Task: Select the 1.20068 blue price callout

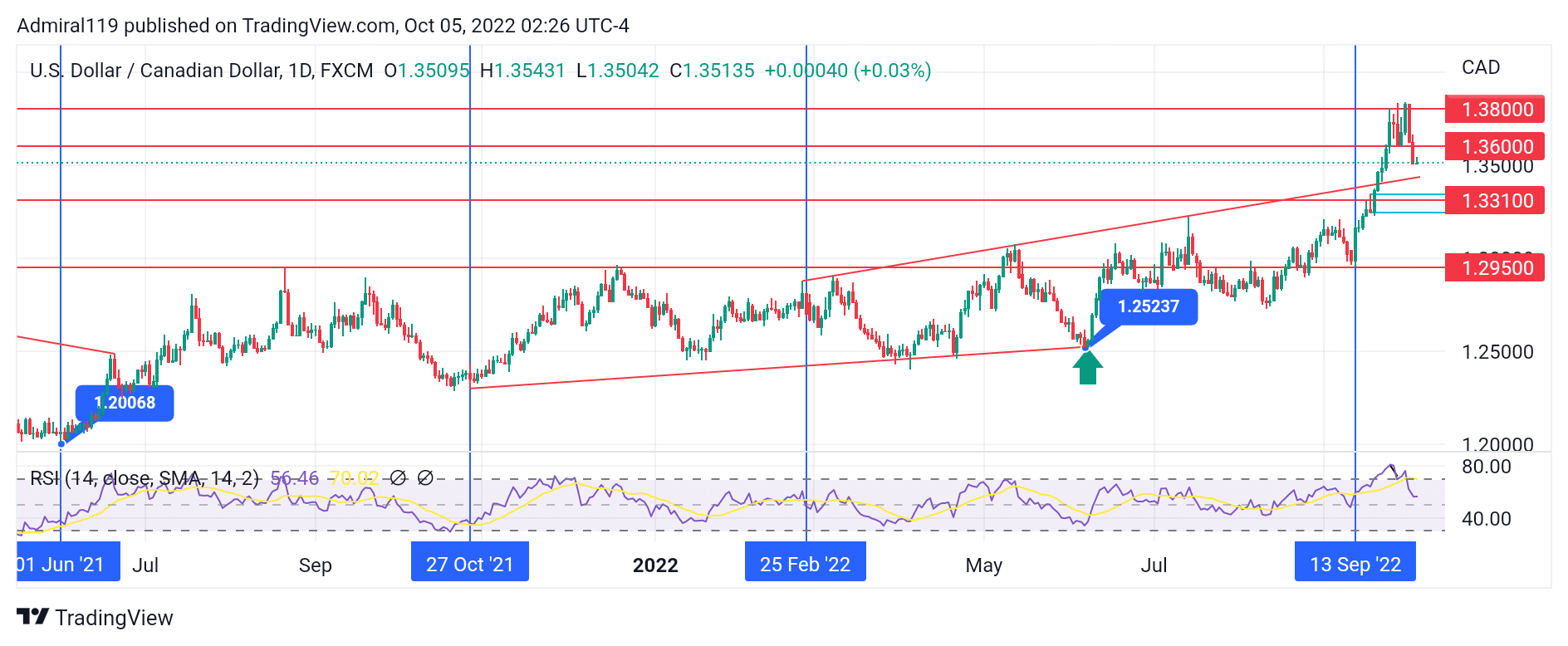Action: 125,403
